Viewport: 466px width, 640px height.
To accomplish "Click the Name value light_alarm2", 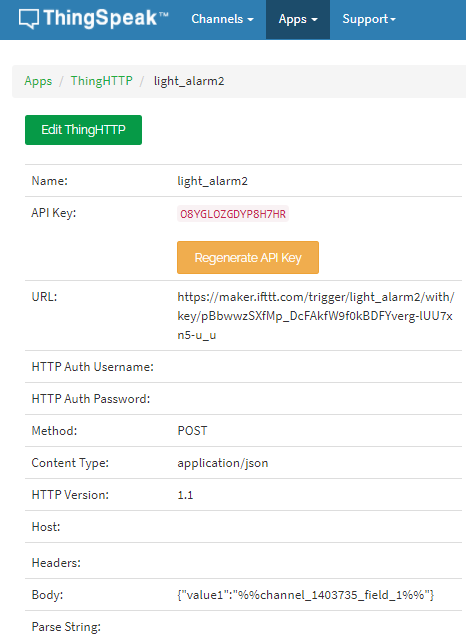I will tap(213, 181).
